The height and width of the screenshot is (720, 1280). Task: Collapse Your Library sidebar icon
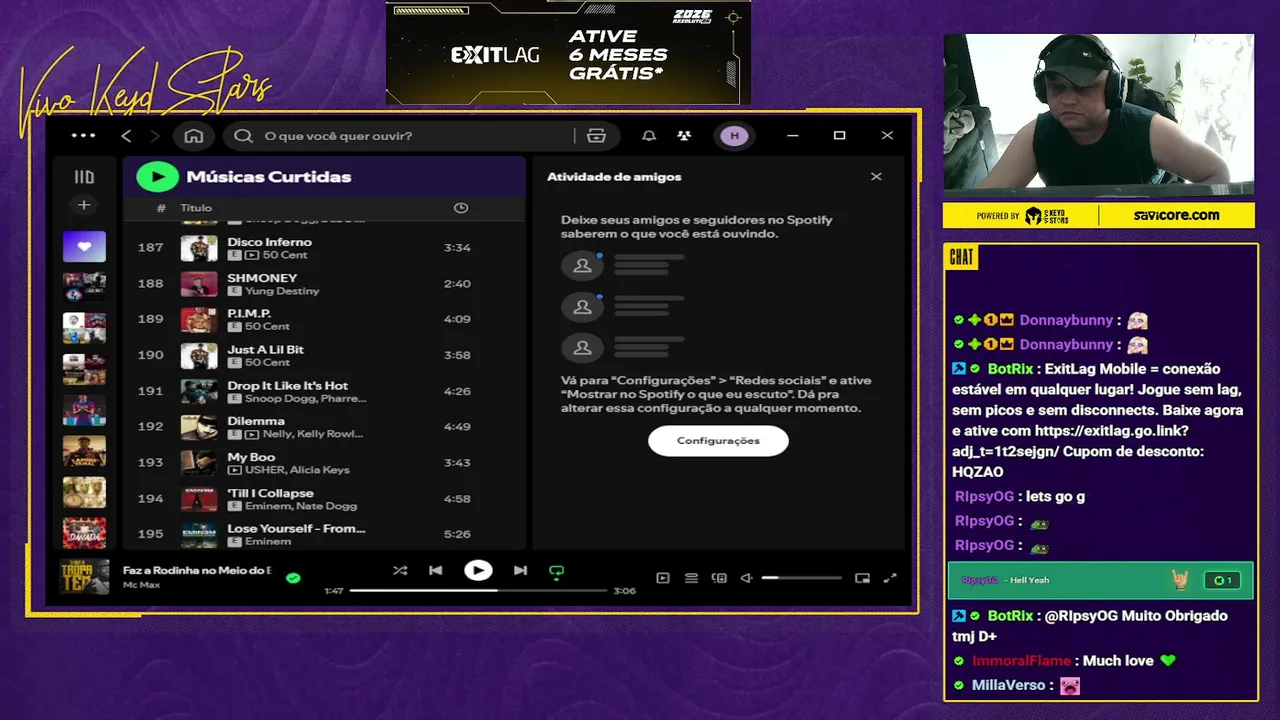point(84,177)
